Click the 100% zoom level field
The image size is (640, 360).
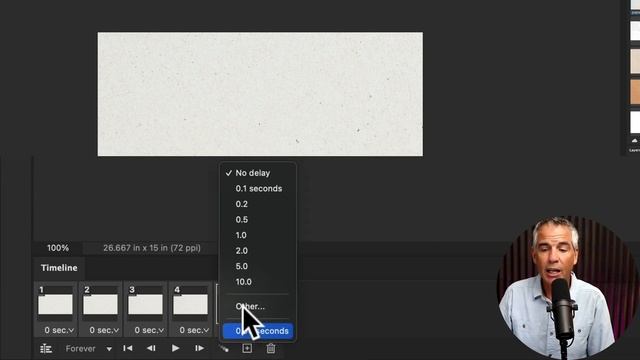[58, 248]
